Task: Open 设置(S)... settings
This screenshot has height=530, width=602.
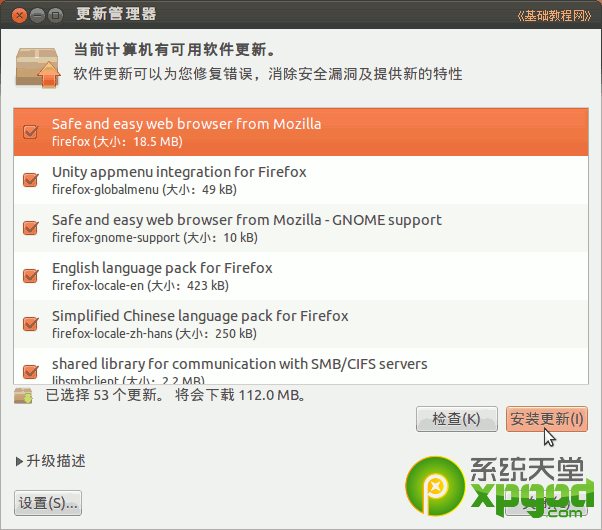Action: pyautogui.click(x=48, y=503)
